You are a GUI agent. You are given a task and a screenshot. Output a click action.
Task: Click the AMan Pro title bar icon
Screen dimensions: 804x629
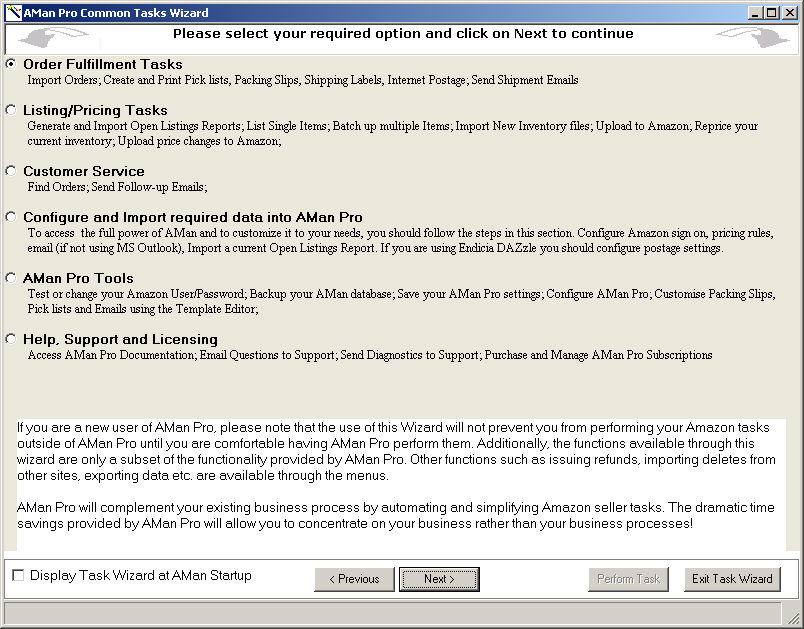(13, 13)
